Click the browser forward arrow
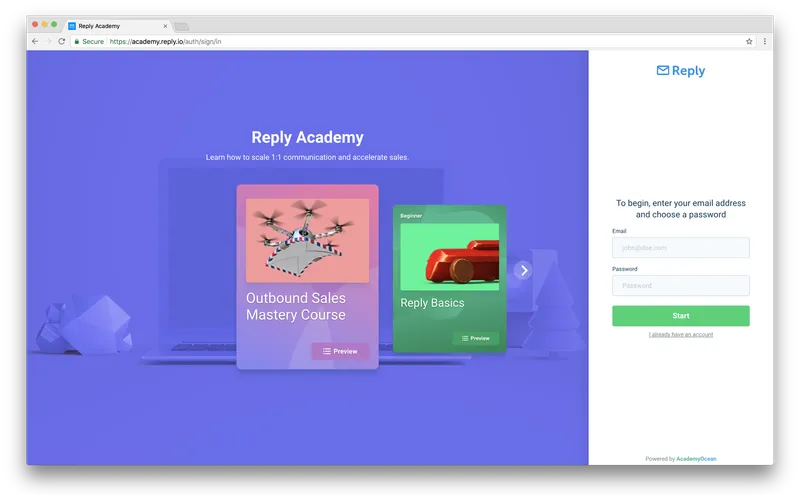Image resolution: width=800 pixels, height=503 pixels. 48,41
